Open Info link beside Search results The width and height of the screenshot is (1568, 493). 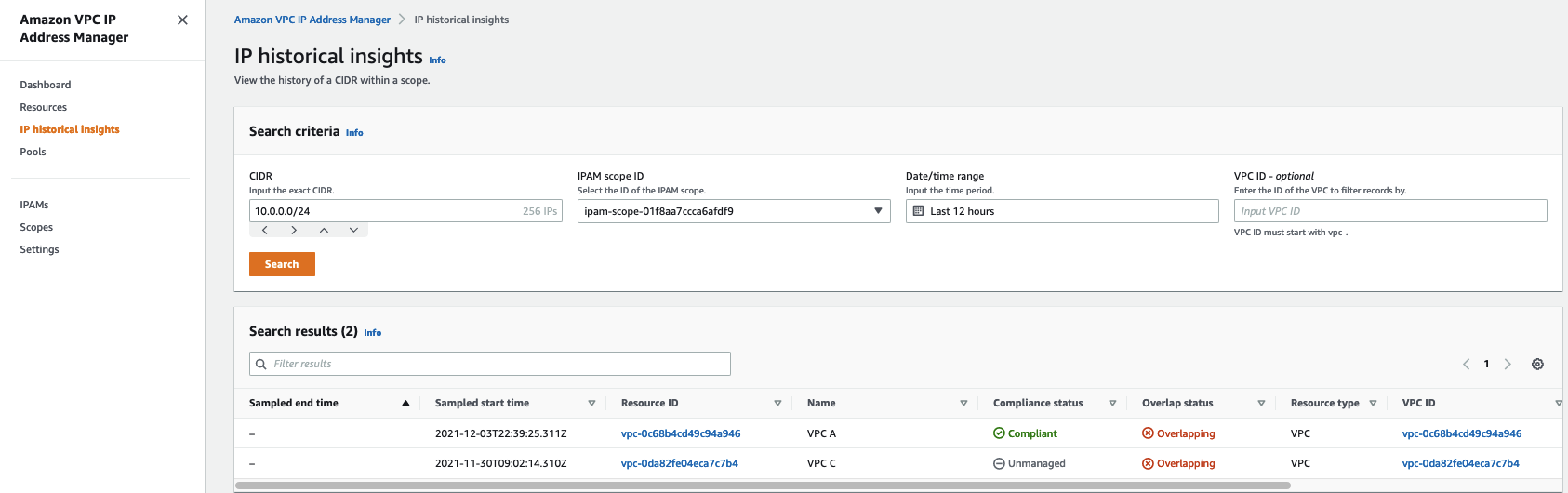coord(372,333)
